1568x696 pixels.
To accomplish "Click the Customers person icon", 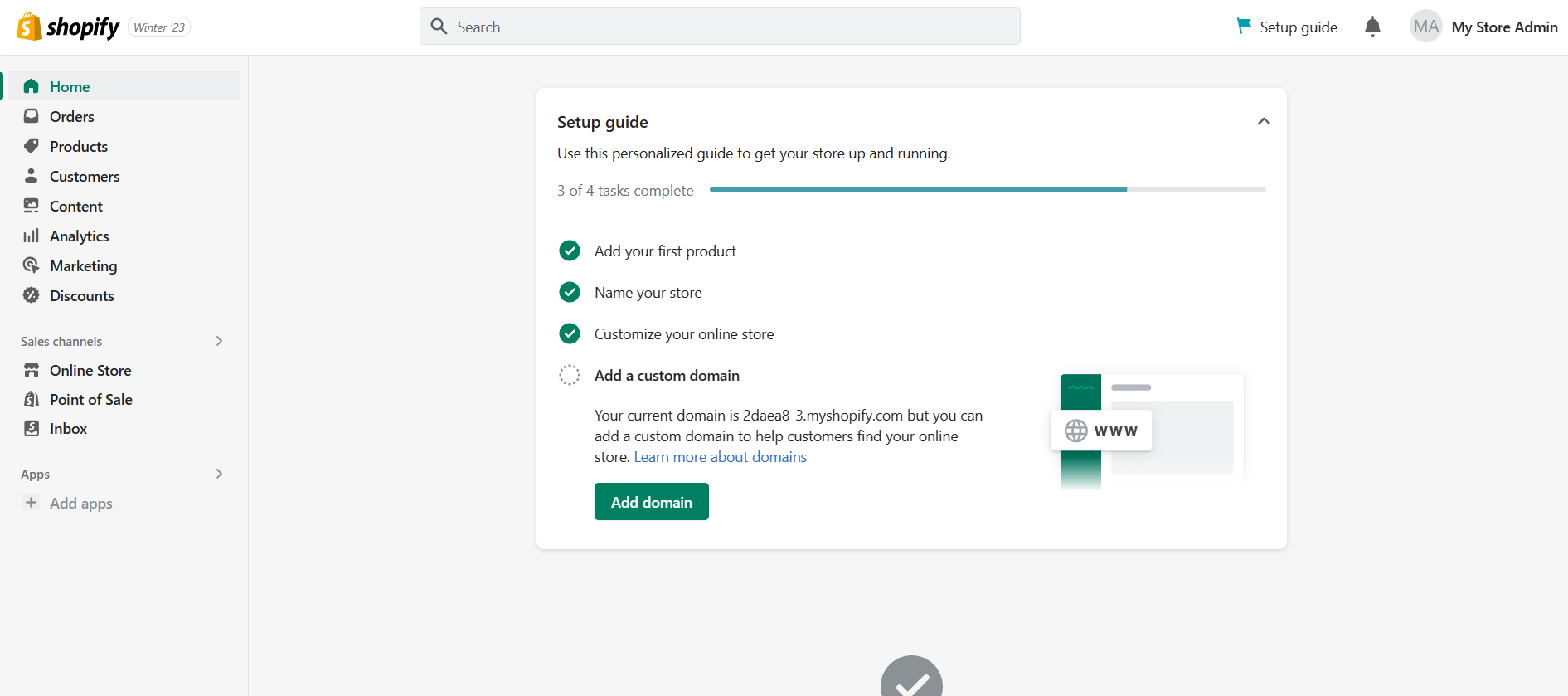I will pyautogui.click(x=32, y=176).
